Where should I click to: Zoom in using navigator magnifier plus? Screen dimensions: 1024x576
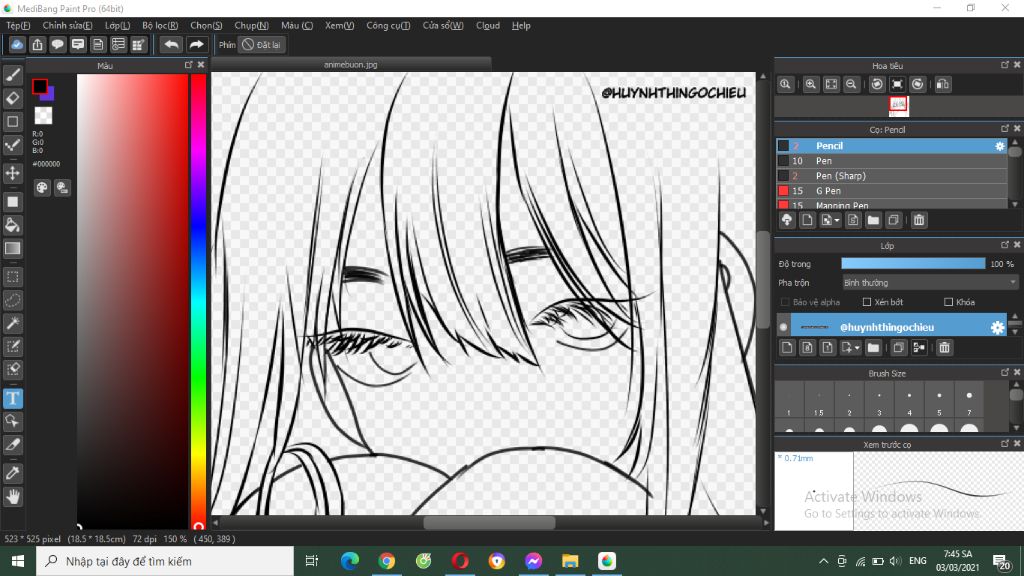point(810,84)
